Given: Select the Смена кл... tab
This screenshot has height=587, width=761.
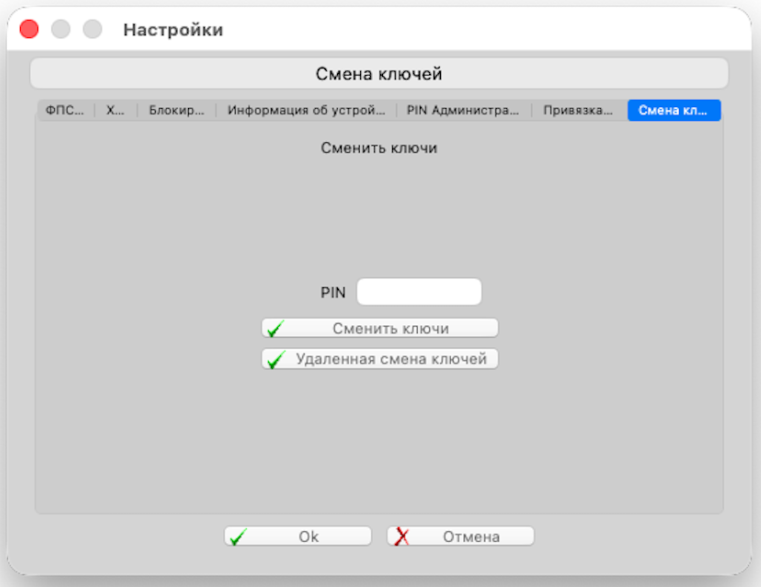Looking at the screenshot, I should click(x=674, y=110).
